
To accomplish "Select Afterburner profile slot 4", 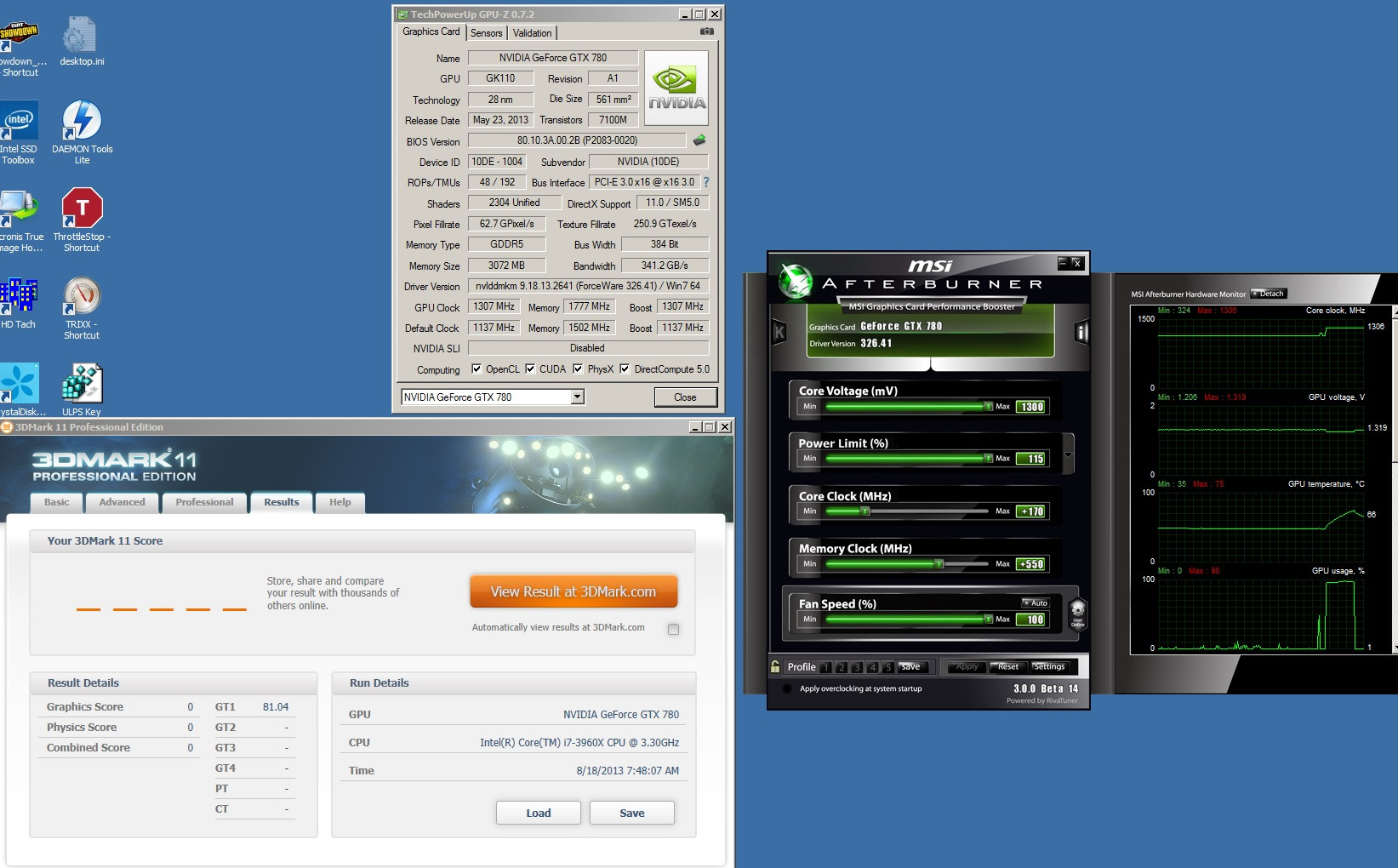I will click(x=872, y=667).
